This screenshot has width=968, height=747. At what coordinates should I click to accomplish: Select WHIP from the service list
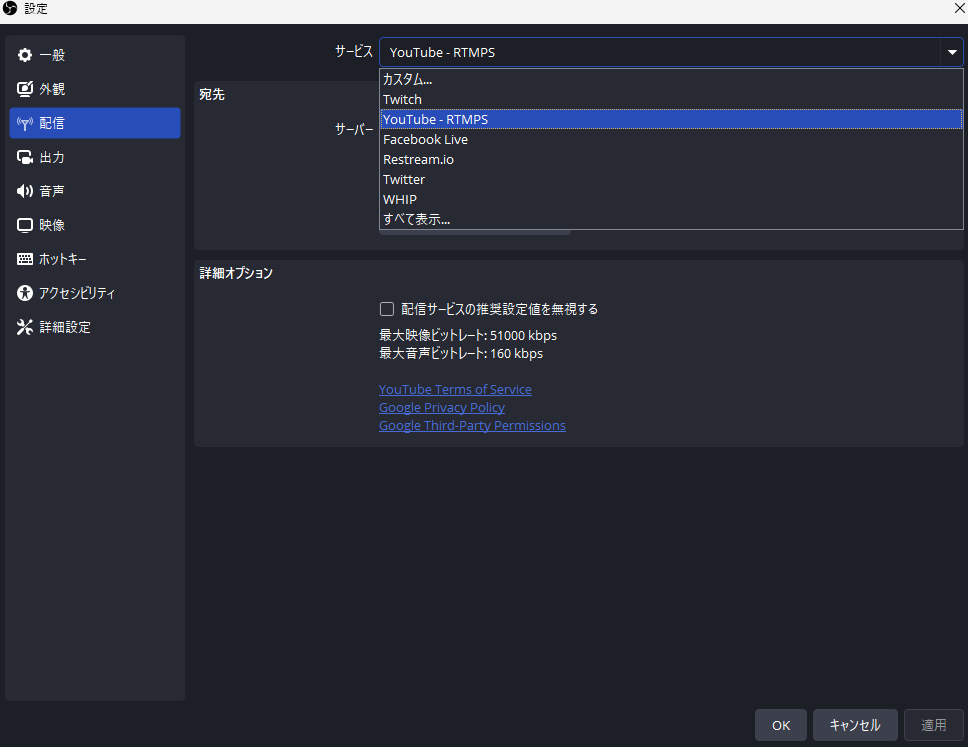(x=400, y=199)
